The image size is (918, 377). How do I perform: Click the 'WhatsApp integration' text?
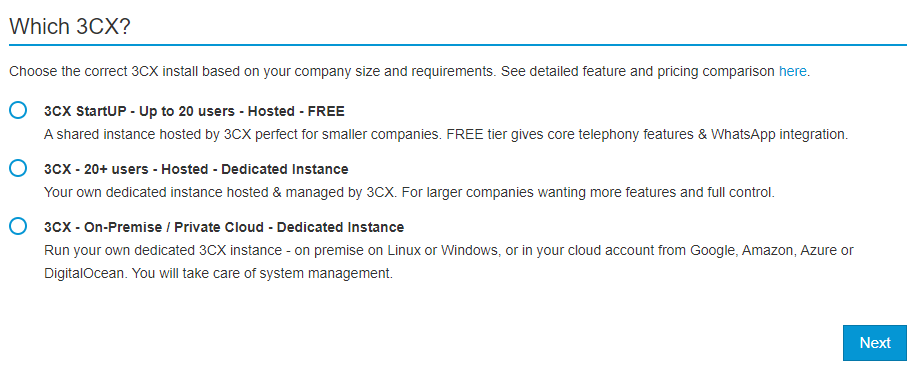(779, 135)
